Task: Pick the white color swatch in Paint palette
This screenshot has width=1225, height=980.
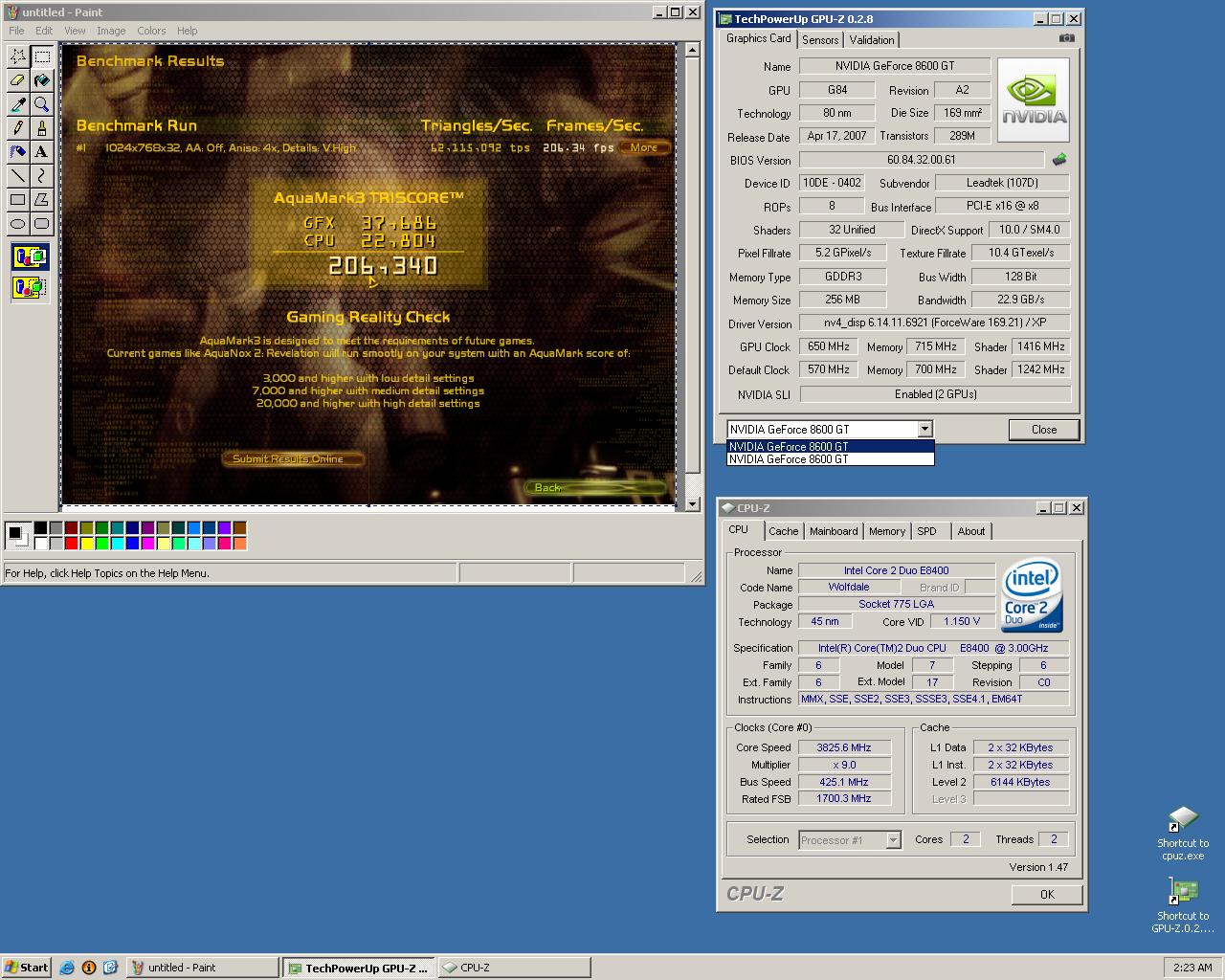Action: pos(41,543)
